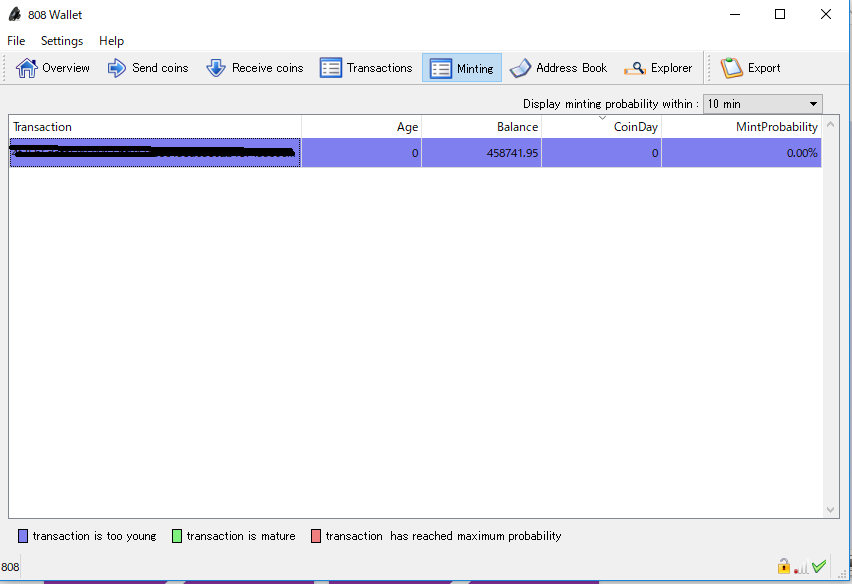Launch the Explorer tool

point(658,68)
